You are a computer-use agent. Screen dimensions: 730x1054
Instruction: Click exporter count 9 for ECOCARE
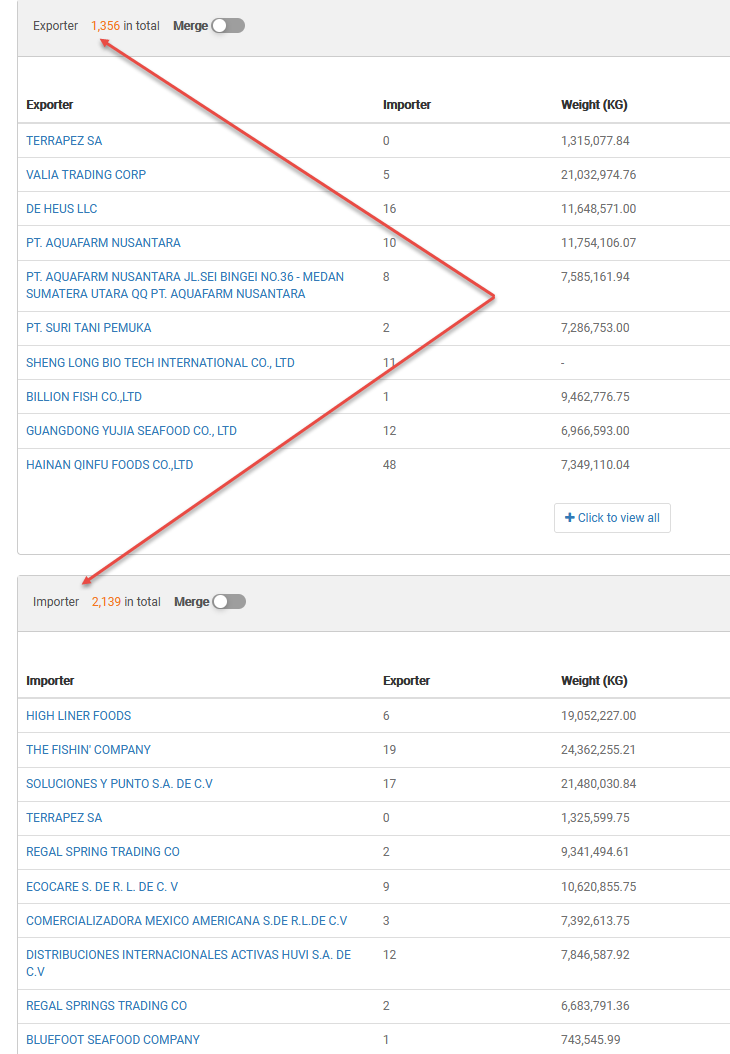click(x=386, y=887)
